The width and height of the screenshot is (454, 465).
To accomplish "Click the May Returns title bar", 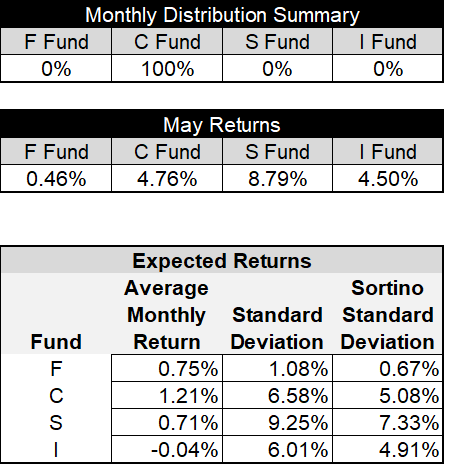I will click(222, 124).
